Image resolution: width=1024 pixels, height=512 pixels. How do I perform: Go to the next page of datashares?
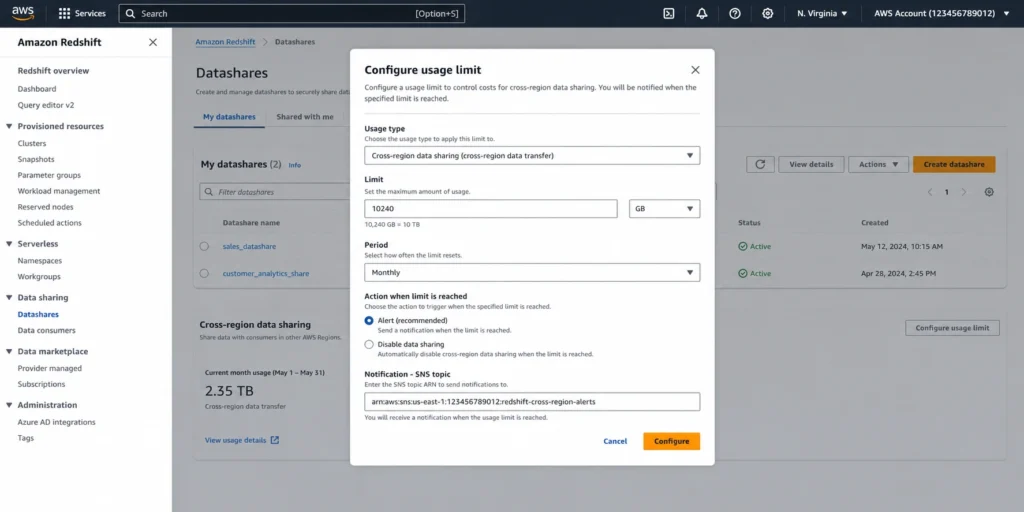pyautogui.click(x=963, y=192)
